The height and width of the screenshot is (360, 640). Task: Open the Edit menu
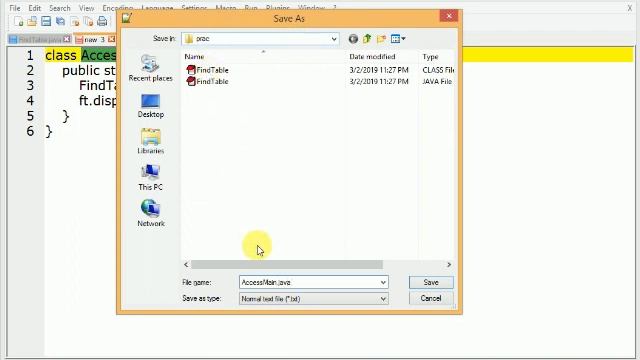(34, 8)
